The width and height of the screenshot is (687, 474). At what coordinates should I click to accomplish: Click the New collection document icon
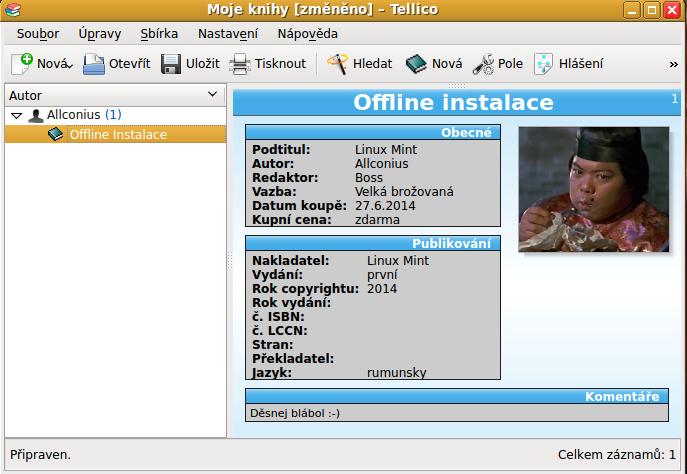pos(22,64)
